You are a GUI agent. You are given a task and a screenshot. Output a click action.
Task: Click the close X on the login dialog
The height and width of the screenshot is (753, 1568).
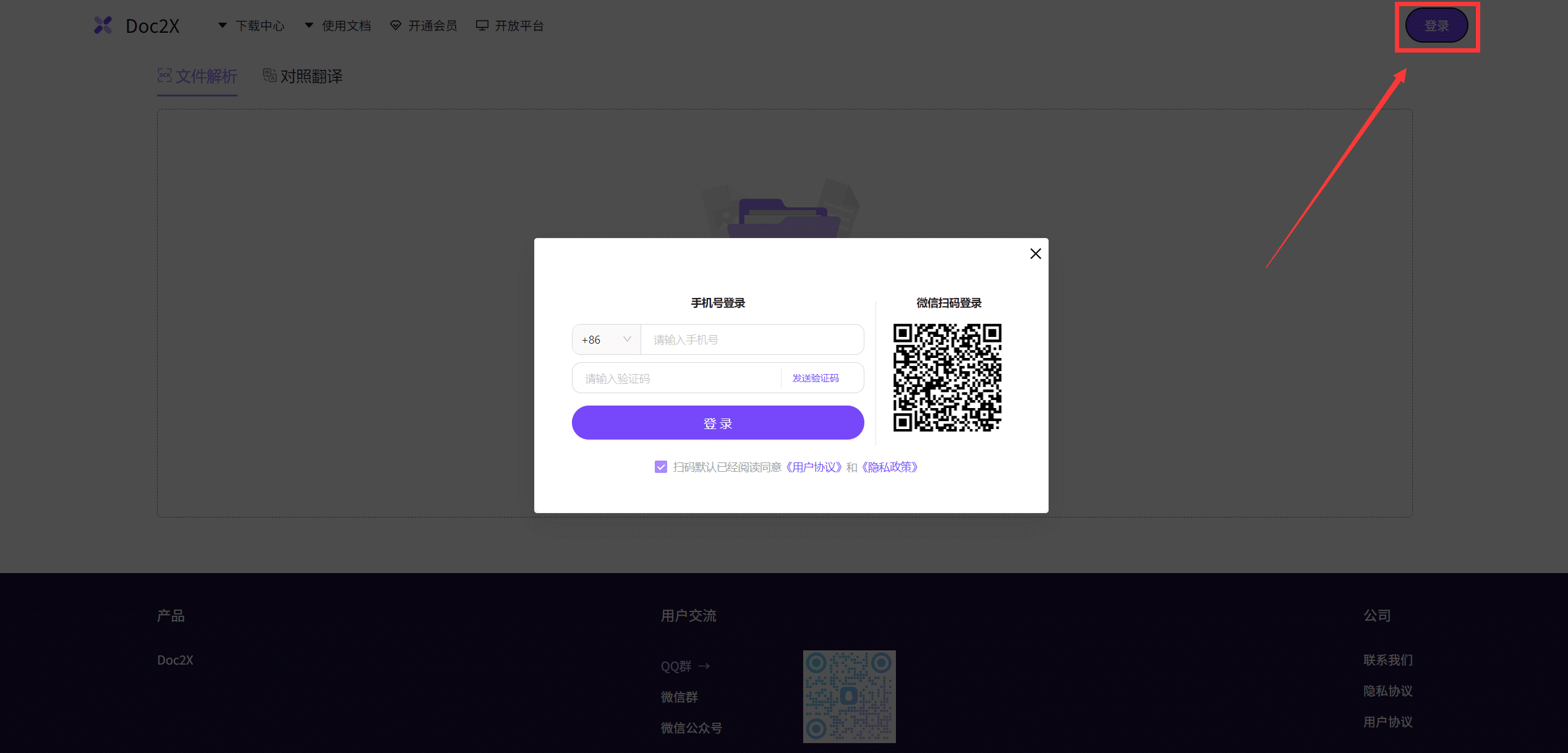click(x=1036, y=253)
